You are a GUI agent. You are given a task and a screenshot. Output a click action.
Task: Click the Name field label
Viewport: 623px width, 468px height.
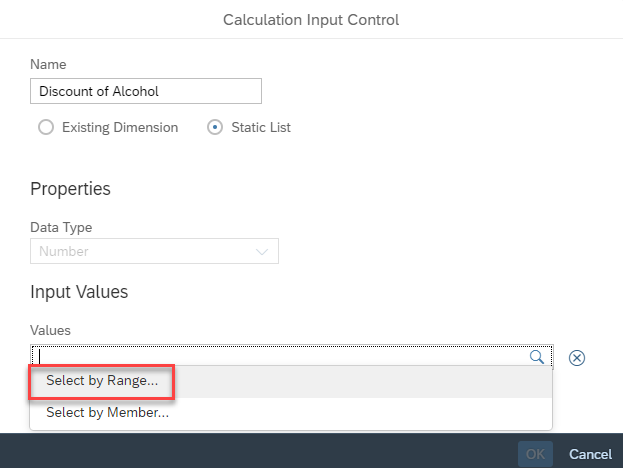pyautogui.click(x=50, y=63)
